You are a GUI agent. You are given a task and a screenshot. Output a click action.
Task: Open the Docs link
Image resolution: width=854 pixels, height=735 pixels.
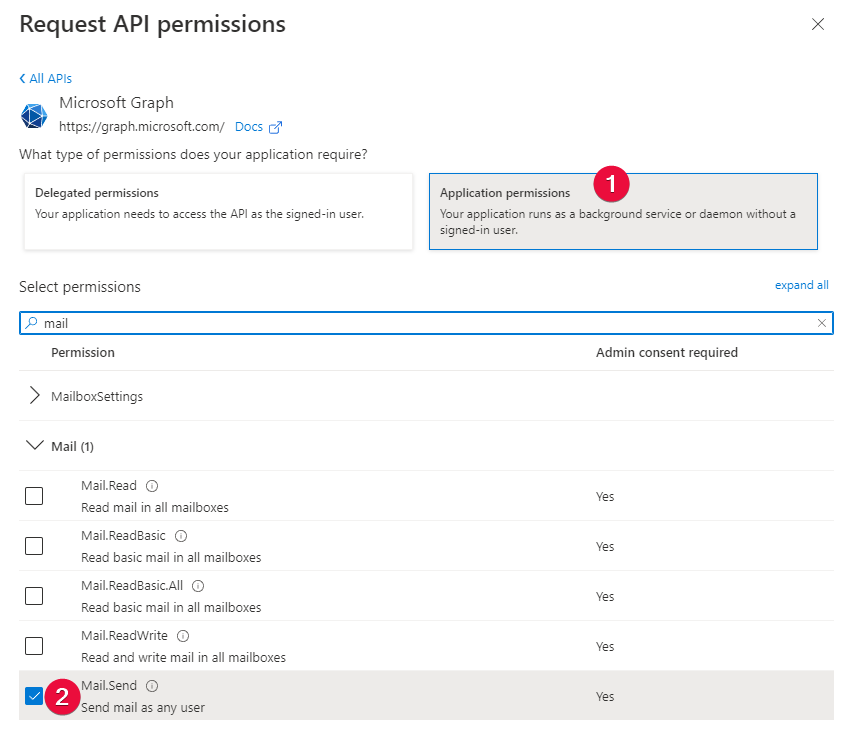click(249, 127)
